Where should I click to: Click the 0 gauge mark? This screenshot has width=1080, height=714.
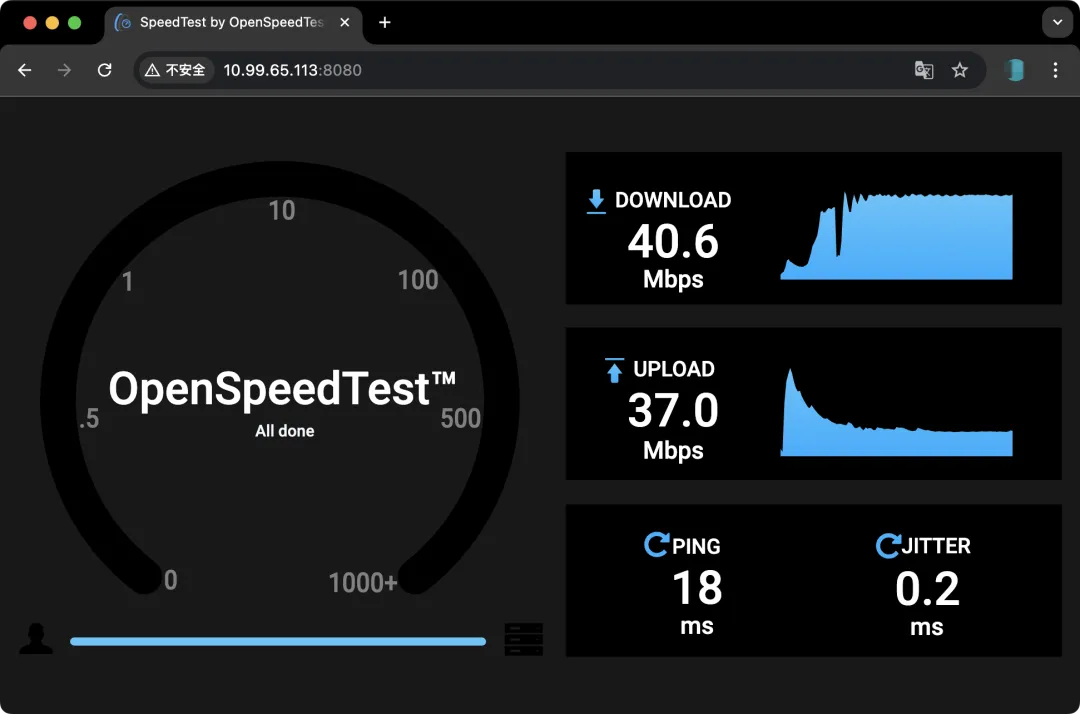(171, 580)
